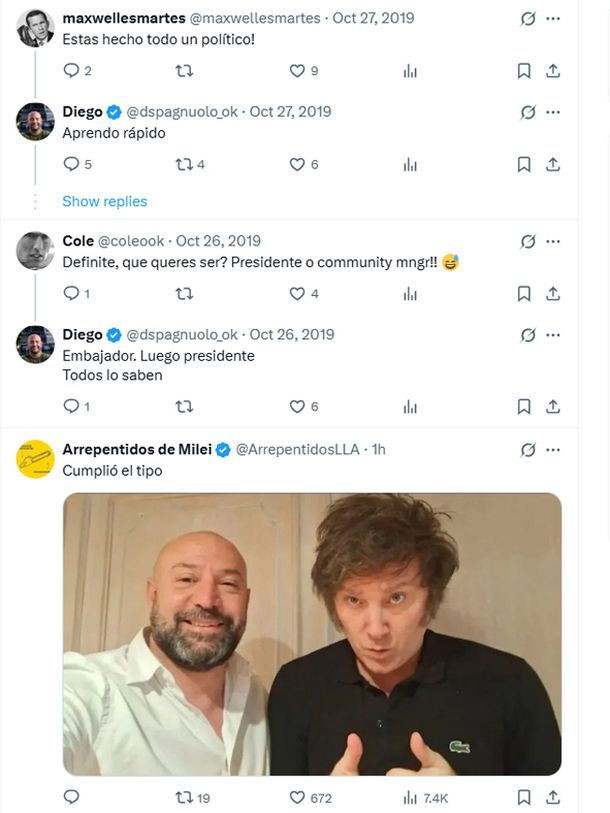Open the photo of two men
Image resolution: width=610 pixels, height=813 pixels.
coord(312,634)
